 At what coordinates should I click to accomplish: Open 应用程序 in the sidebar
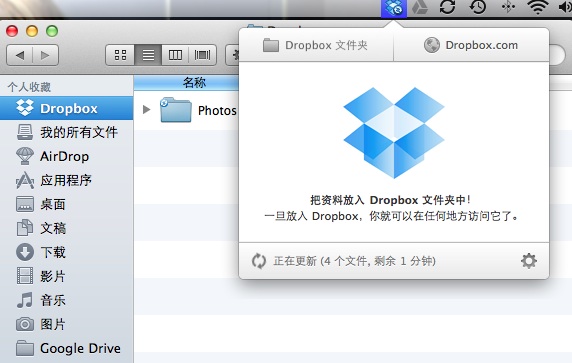(66, 180)
